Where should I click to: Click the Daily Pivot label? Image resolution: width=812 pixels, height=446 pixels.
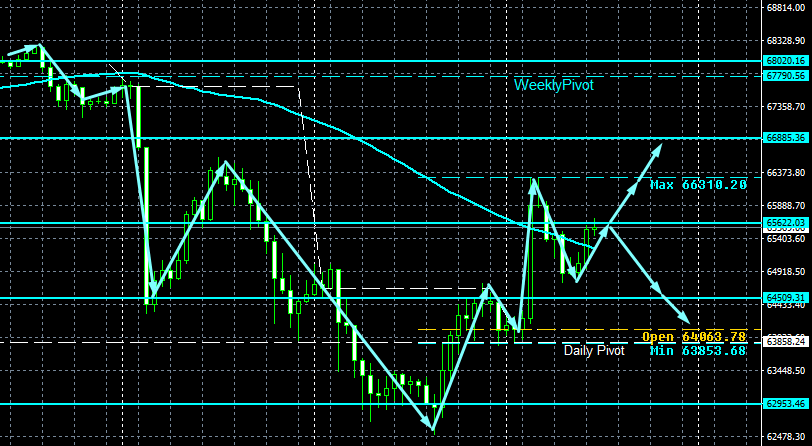pyautogui.click(x=594, y=351)
